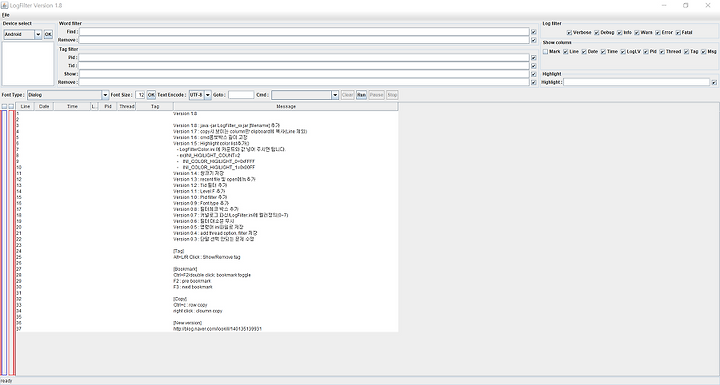Select the row 'F2 : pre bookmark'
The image size is (720, 385).
207,281
